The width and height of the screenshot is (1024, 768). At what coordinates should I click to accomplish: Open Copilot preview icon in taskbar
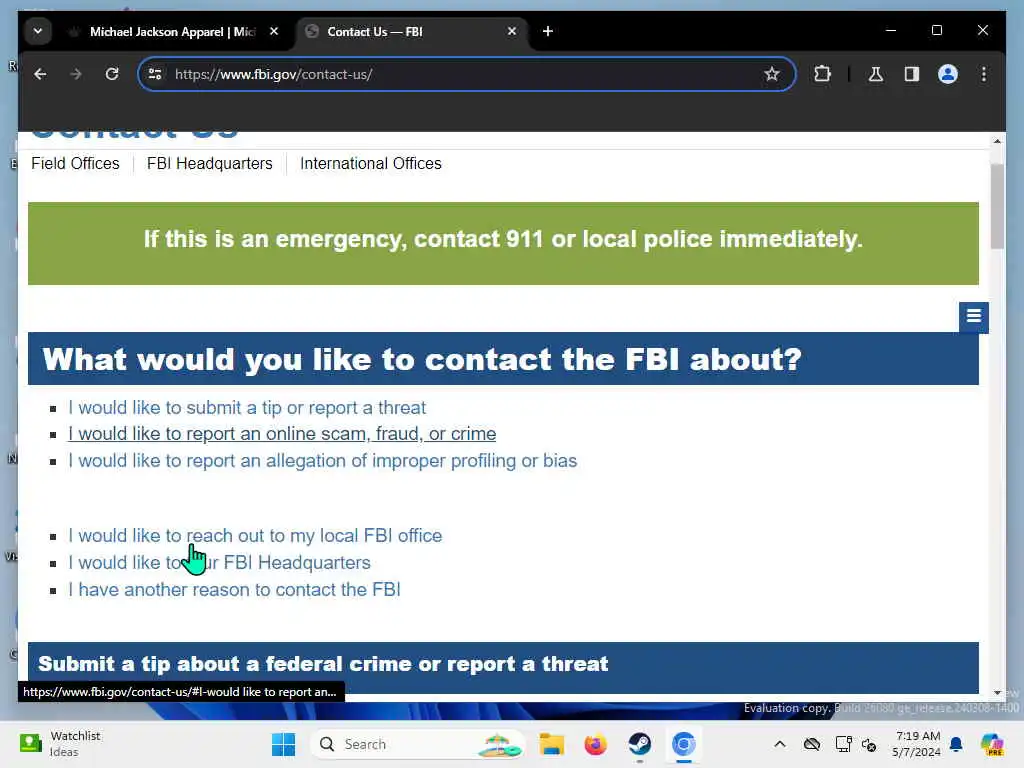point(991,744)
